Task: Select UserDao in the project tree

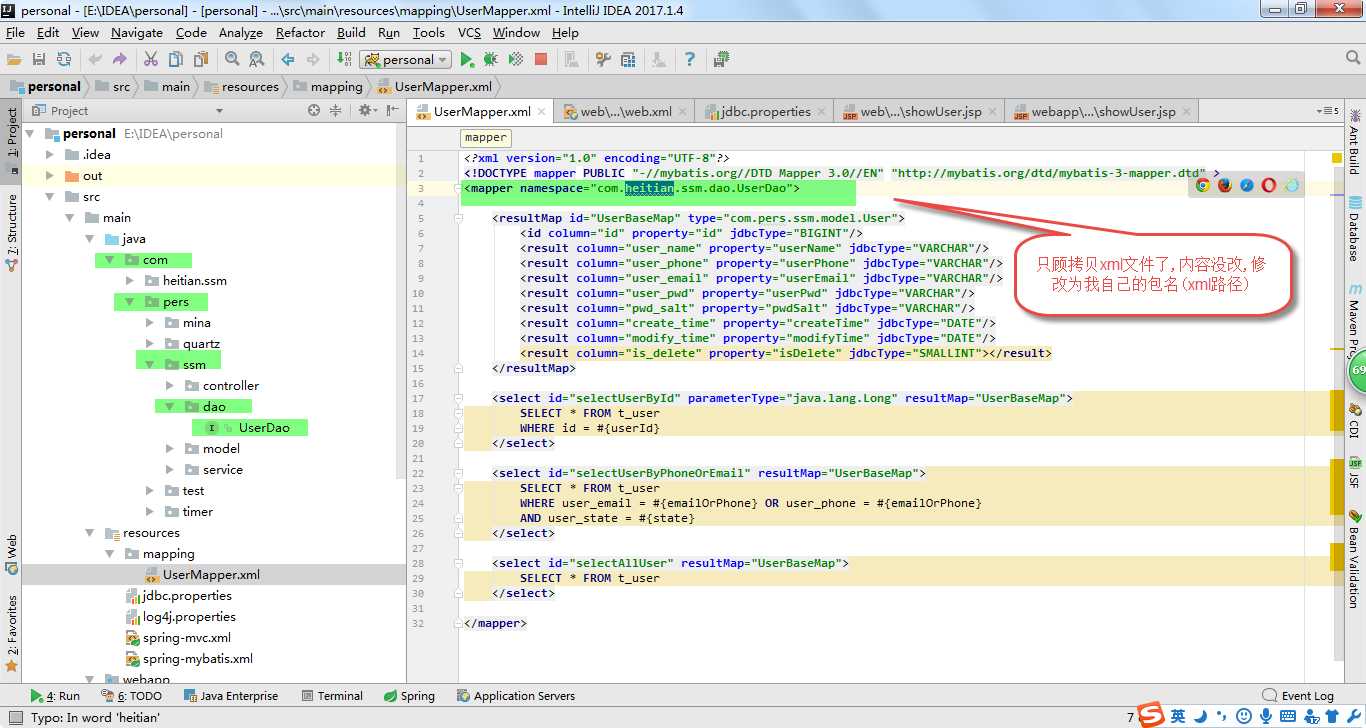Action: point(264,428)
